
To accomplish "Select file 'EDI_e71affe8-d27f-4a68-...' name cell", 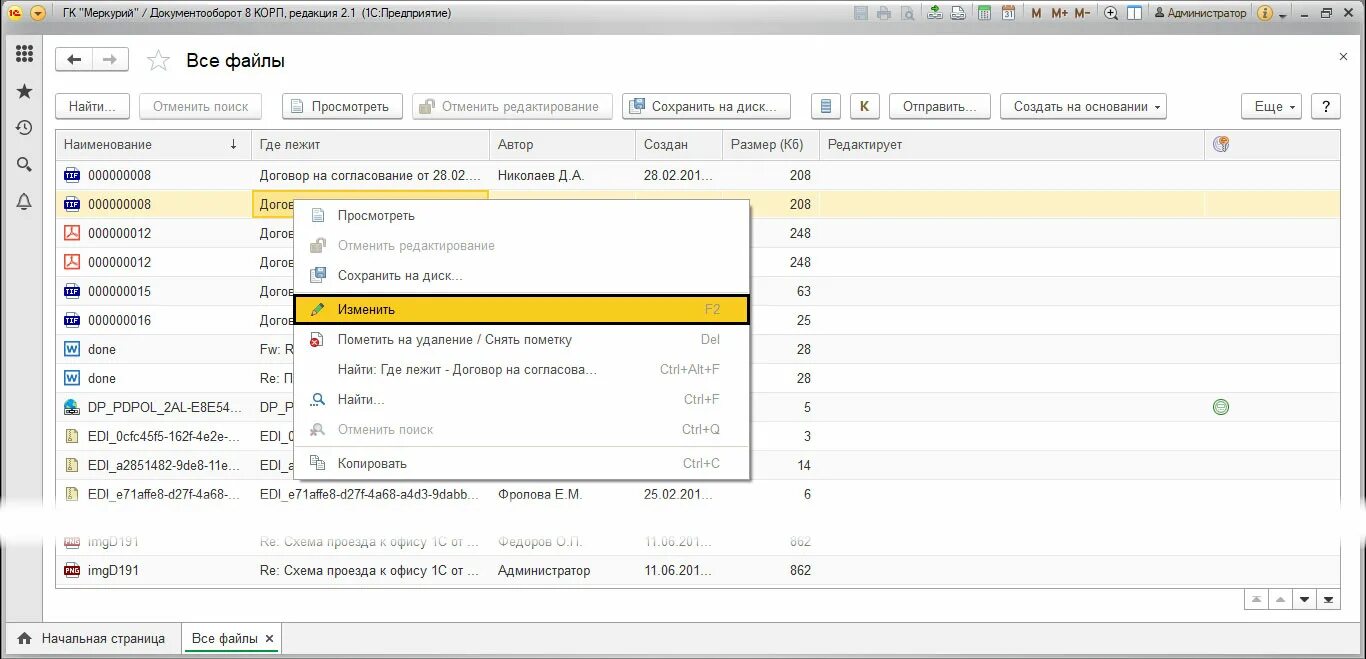I will [153, 494].
